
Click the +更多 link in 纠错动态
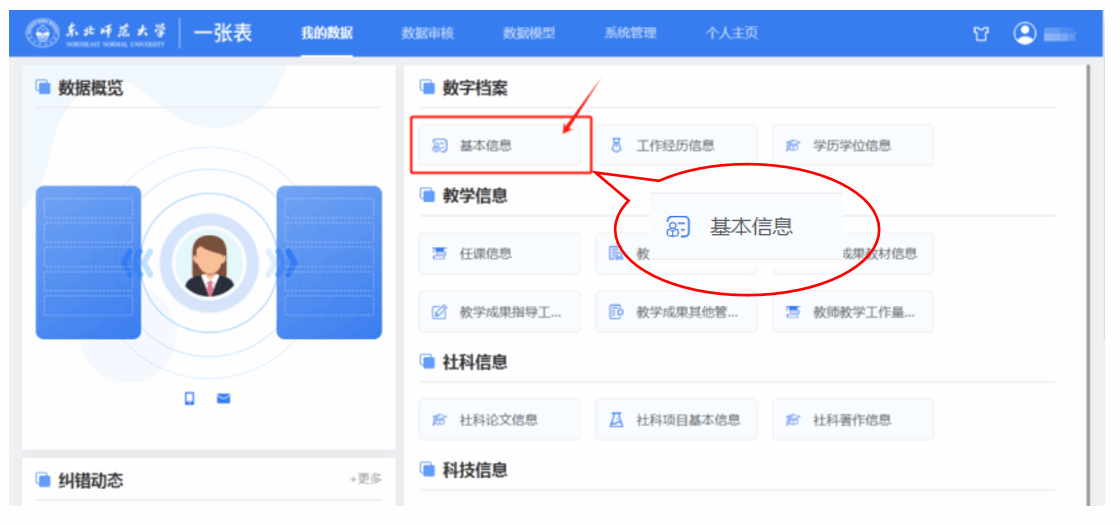365,479
